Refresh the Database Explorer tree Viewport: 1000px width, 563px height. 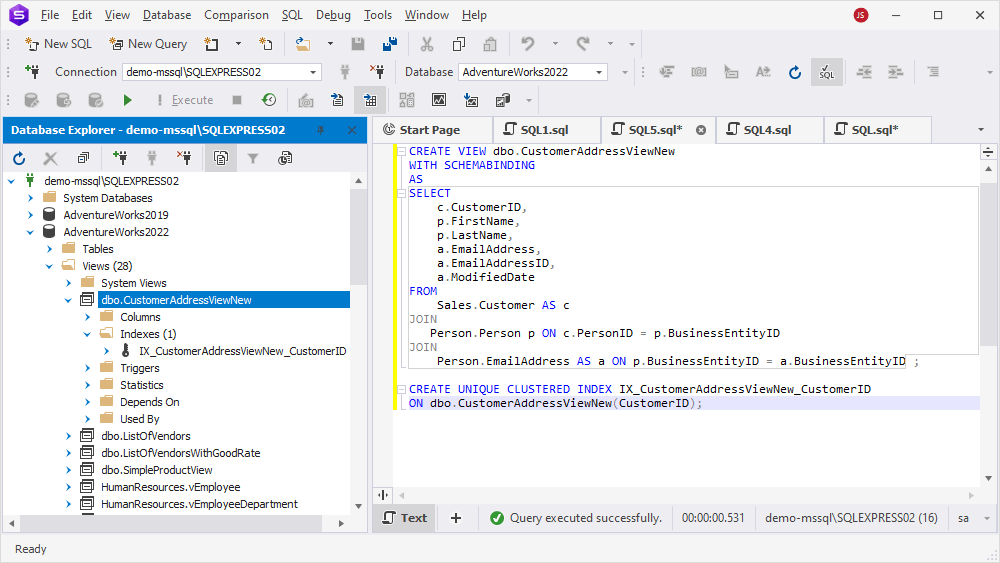(x=19, y=158)
